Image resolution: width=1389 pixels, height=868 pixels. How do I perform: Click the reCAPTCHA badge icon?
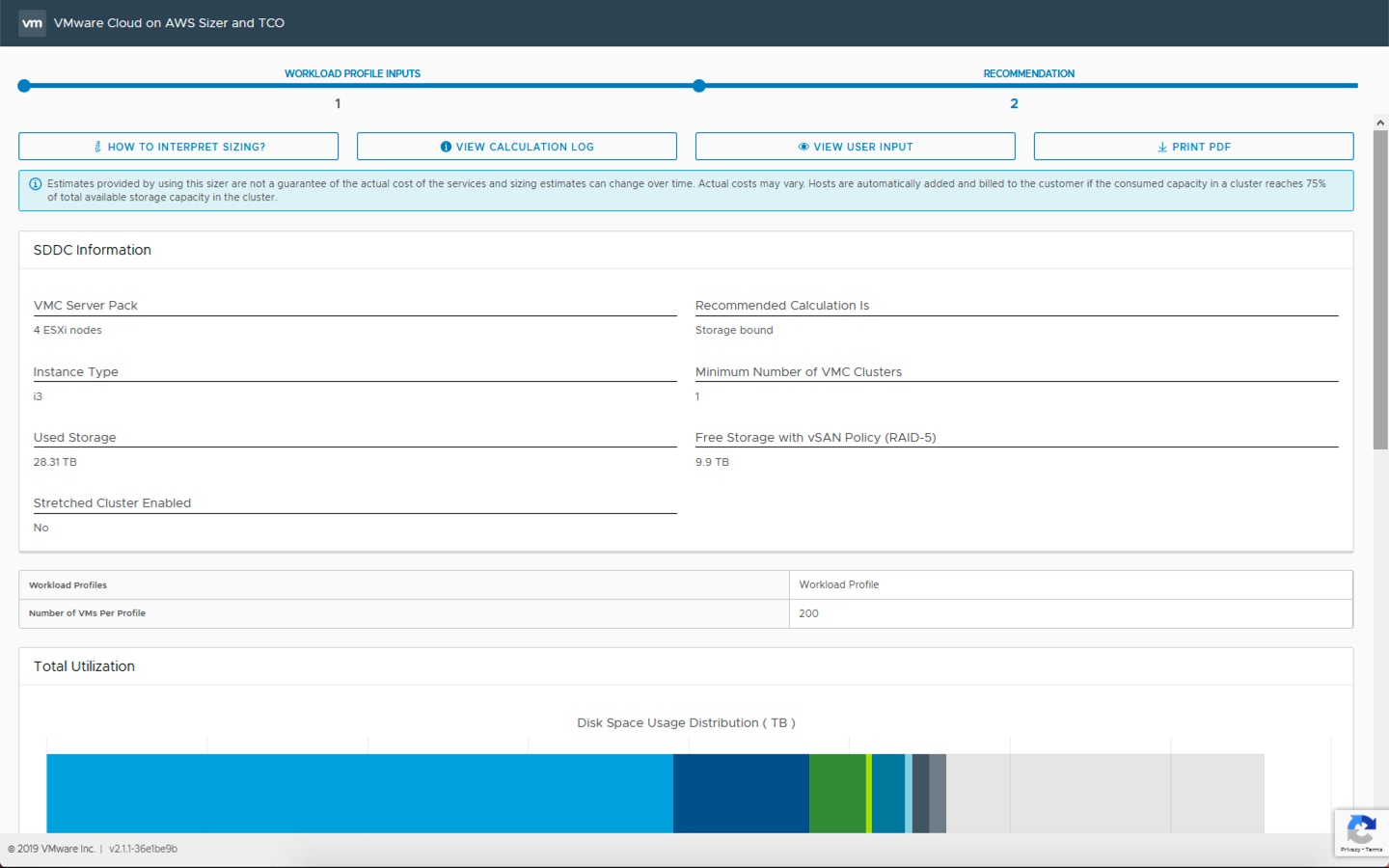[x=1361, y=833]
